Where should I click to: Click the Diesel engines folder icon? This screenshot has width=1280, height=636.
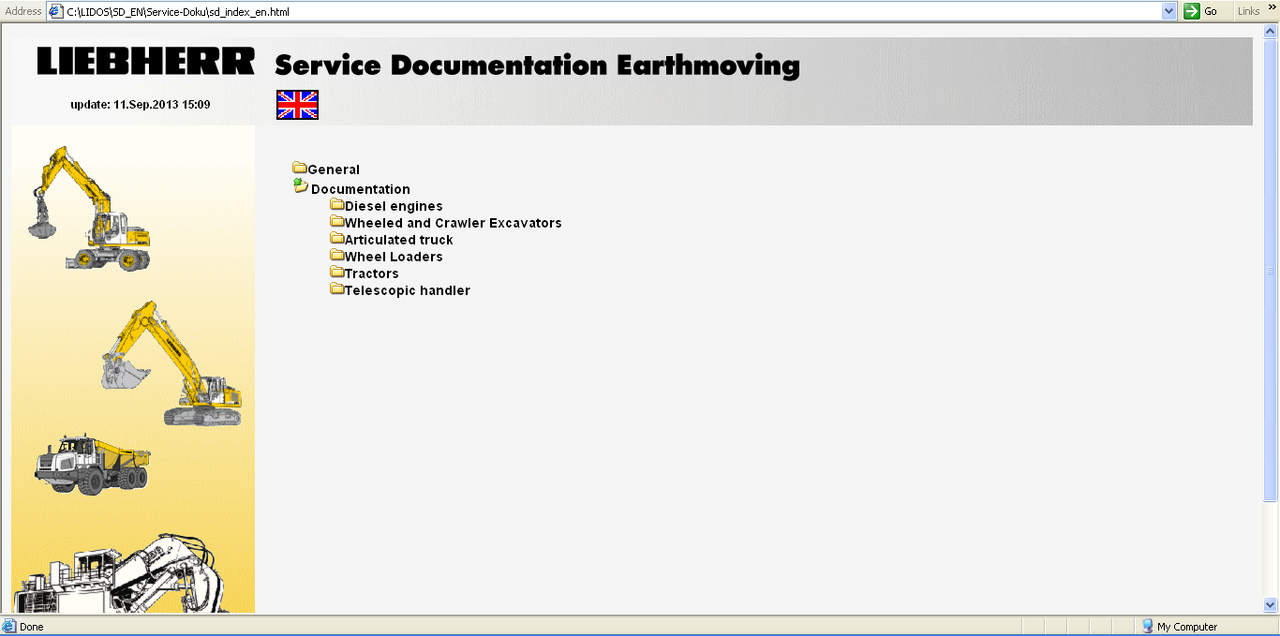[x=337, y=205]
